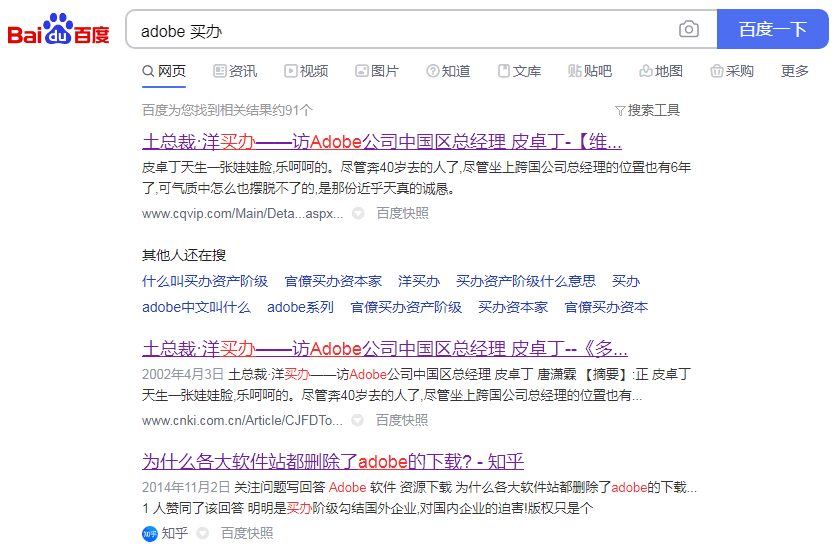This screenshot has width=836, height=548.
Task: Open 搜索工具 filter options
Action: (647, 110)
